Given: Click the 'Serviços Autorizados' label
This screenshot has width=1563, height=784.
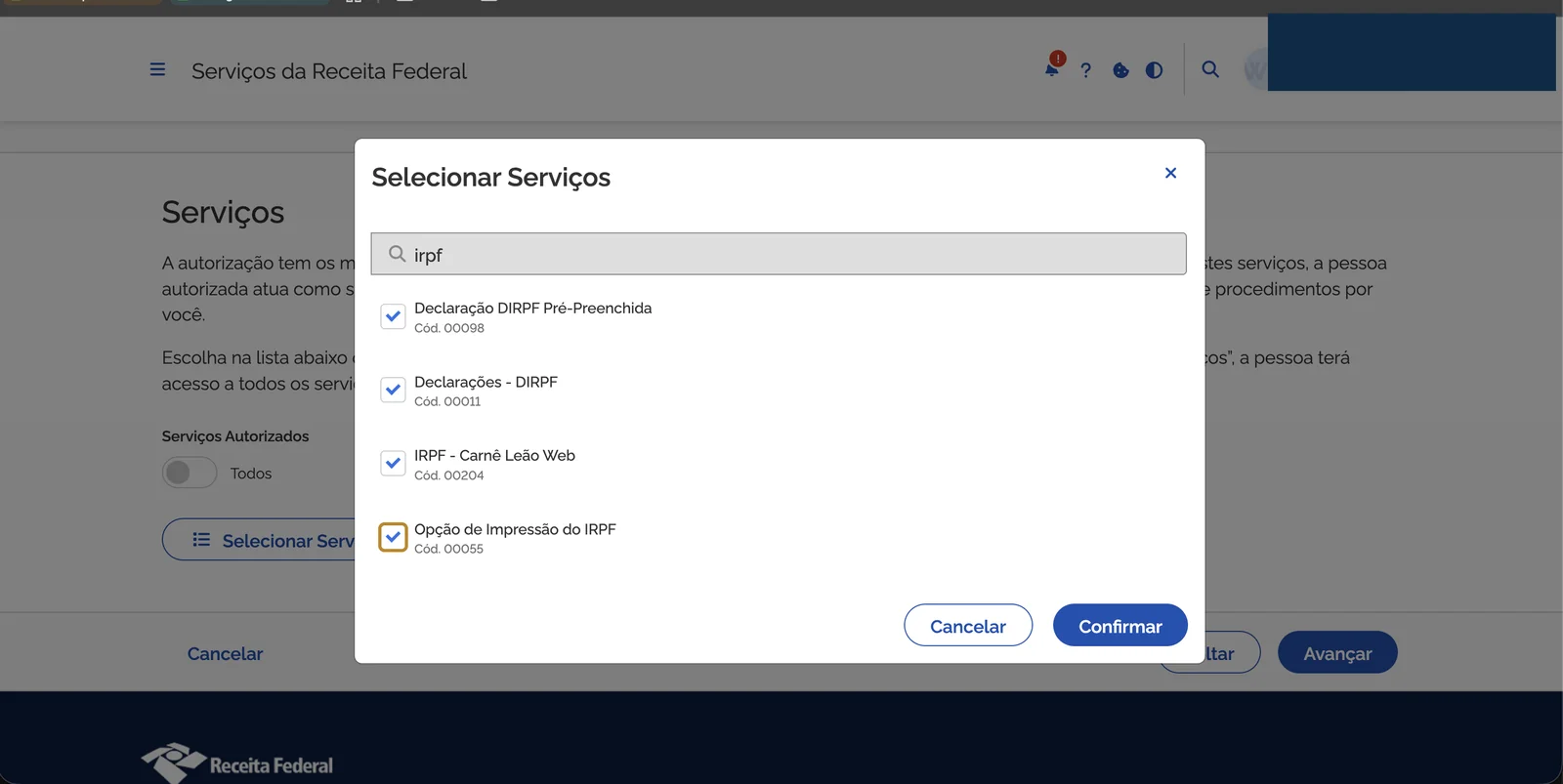Looking at the screenshot, I should pos(235,436).
